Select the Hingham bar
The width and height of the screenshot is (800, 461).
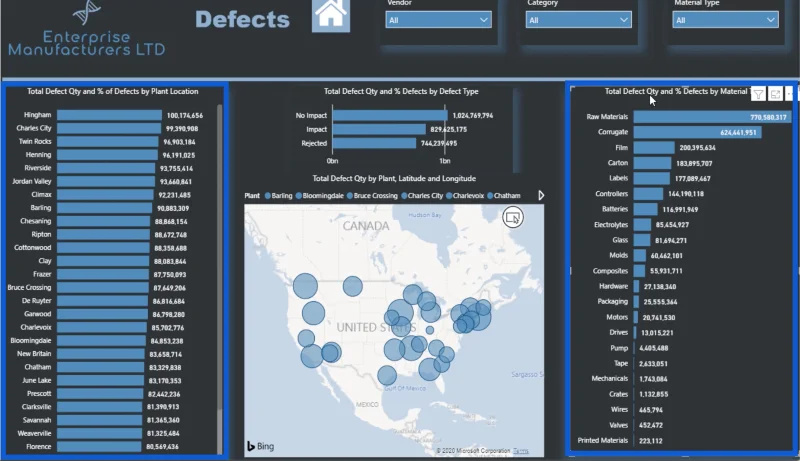109,115
